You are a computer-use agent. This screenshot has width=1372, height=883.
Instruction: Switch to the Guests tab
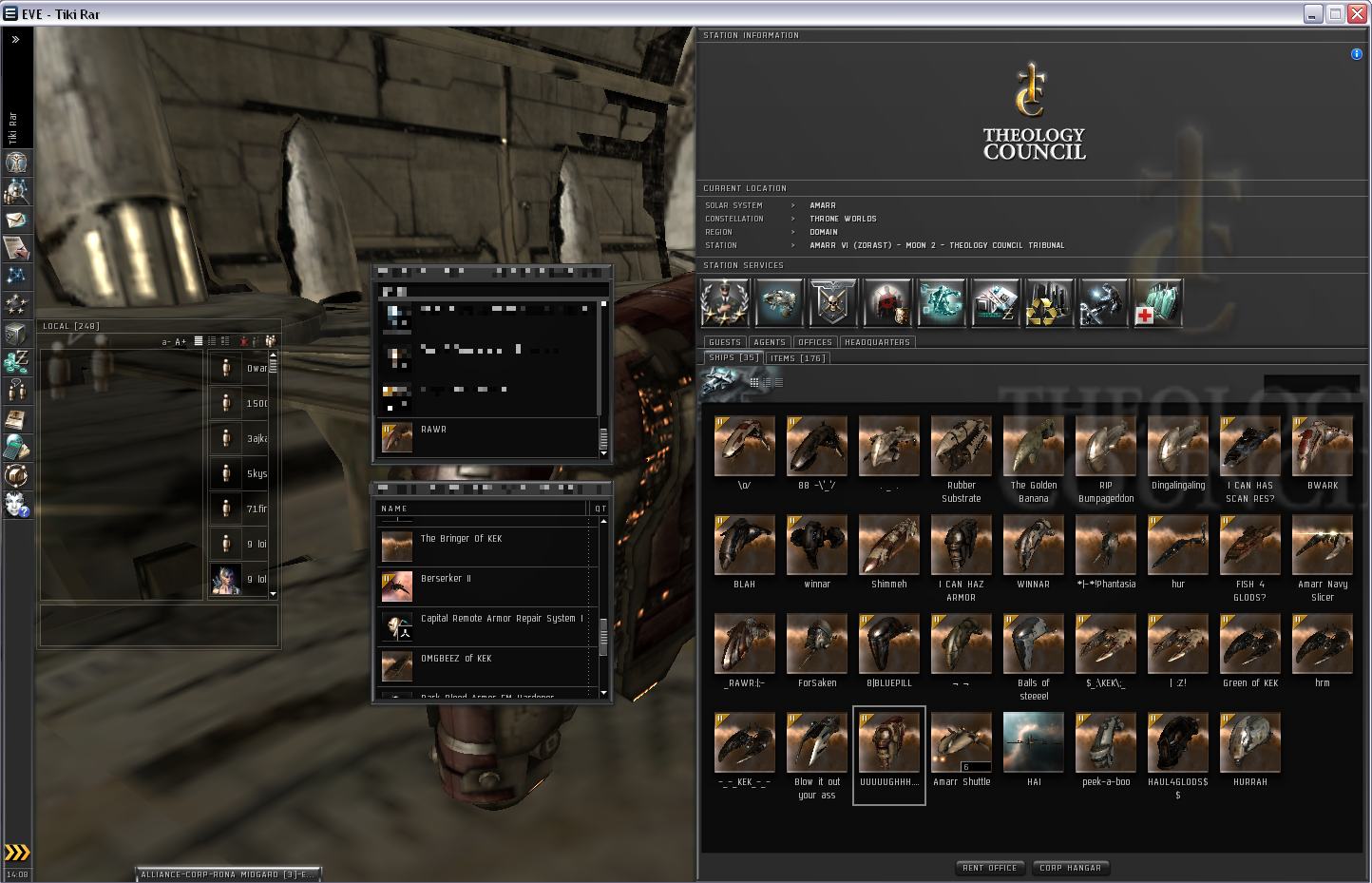(x=725, y=342)
